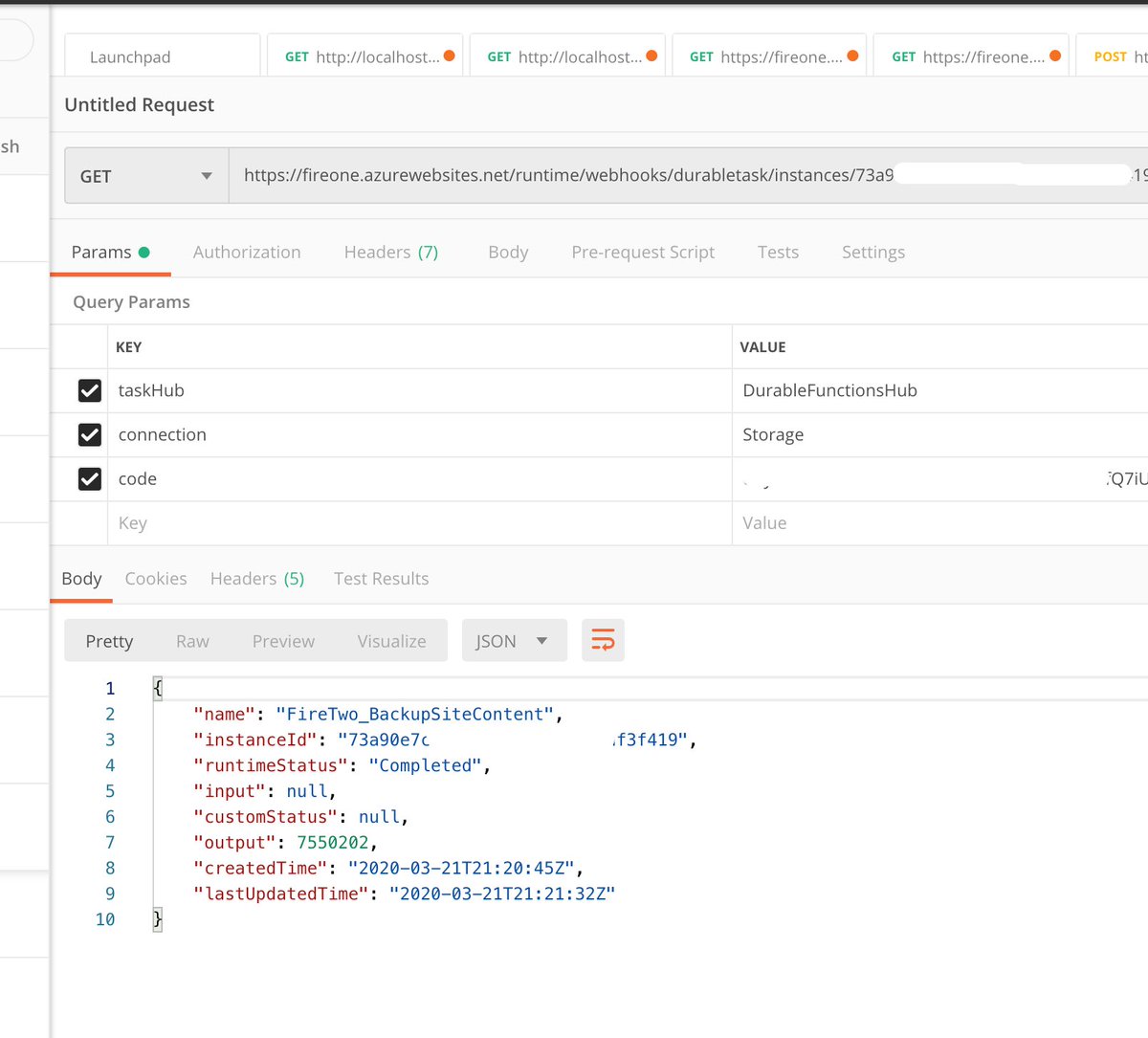Screen dimensions: 1148x1038
Task: Open first GET https://fireone request tab
Action: point(769,56)
